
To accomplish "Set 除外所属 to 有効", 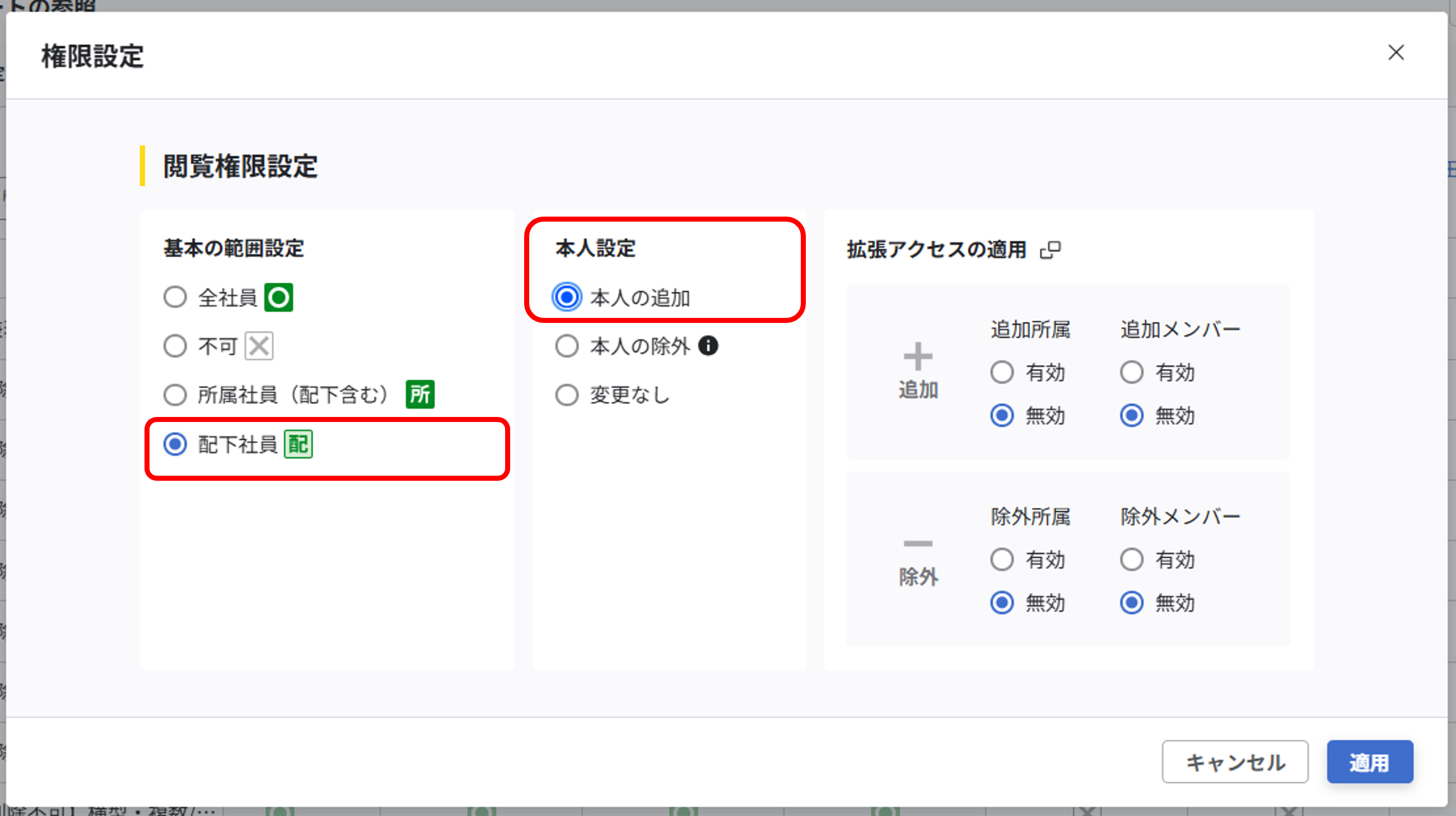I will coord(1002,560).
